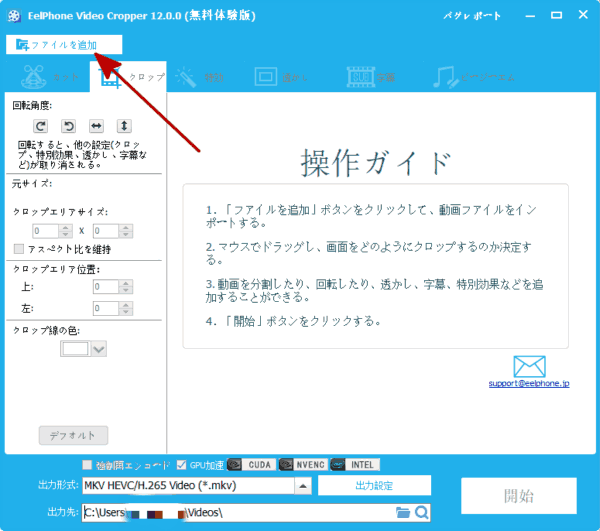Viewport: 600px width, 531px height.
Task: Decrease crop area width with down arrow
Action: click(x=65, y=235)
